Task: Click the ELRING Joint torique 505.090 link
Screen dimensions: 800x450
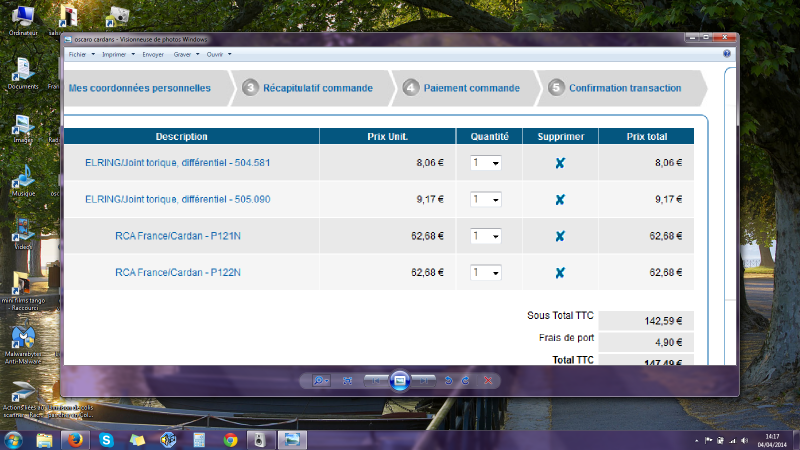Action: click(178, 199)
